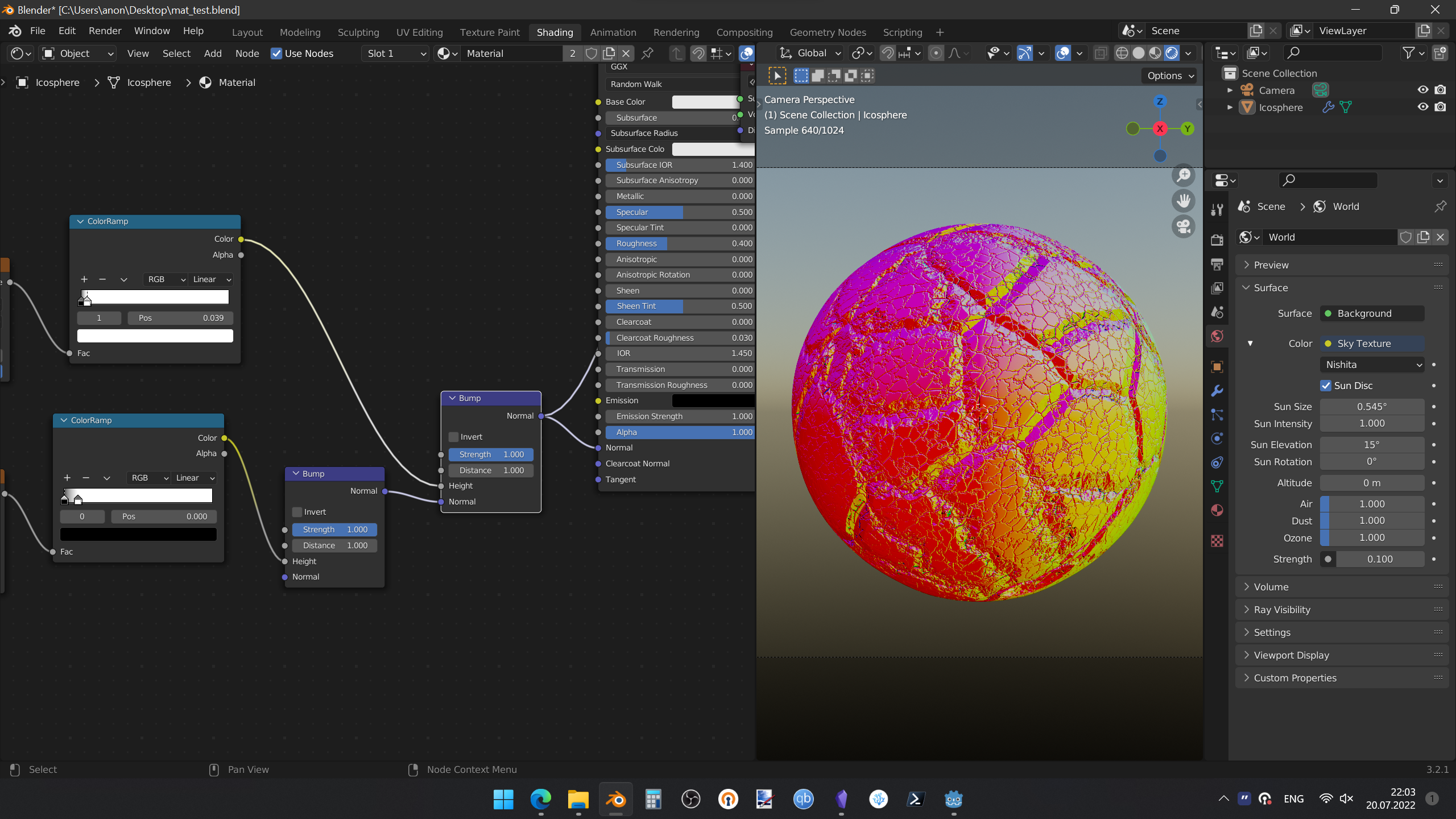1456x819 pixels.
Task: Click the Sun Elevation value field
Action: [1371, 445]
